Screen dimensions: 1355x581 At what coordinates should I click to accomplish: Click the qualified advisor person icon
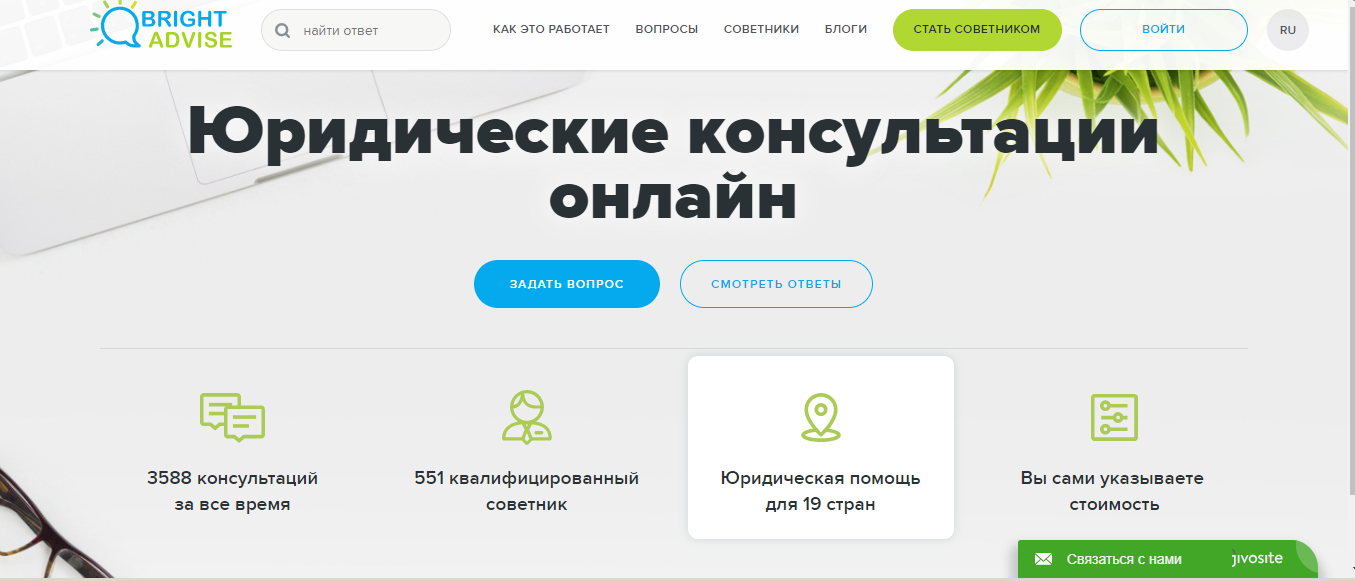click(526, 418)
